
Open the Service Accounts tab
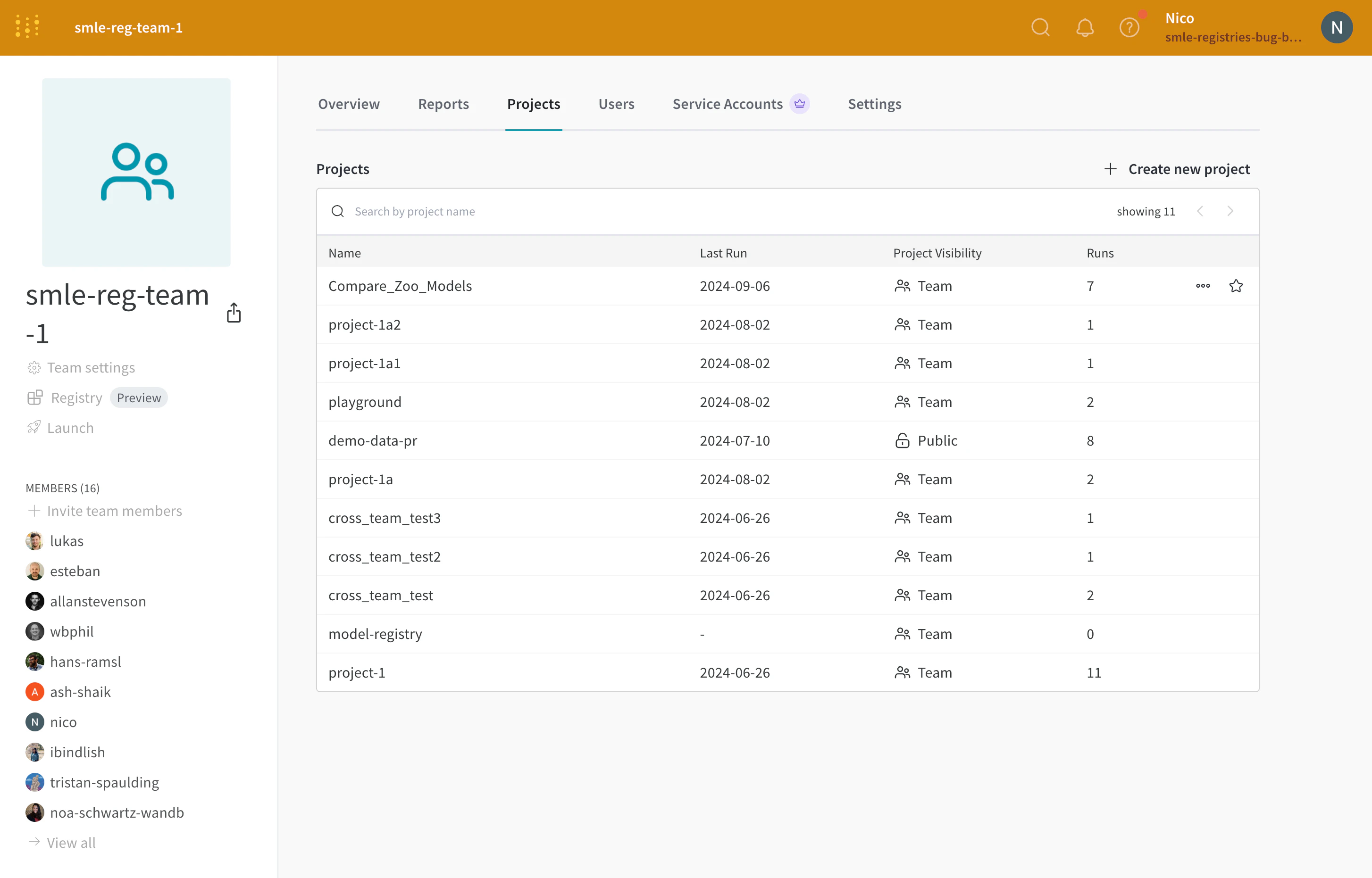(x=728, y=104)
